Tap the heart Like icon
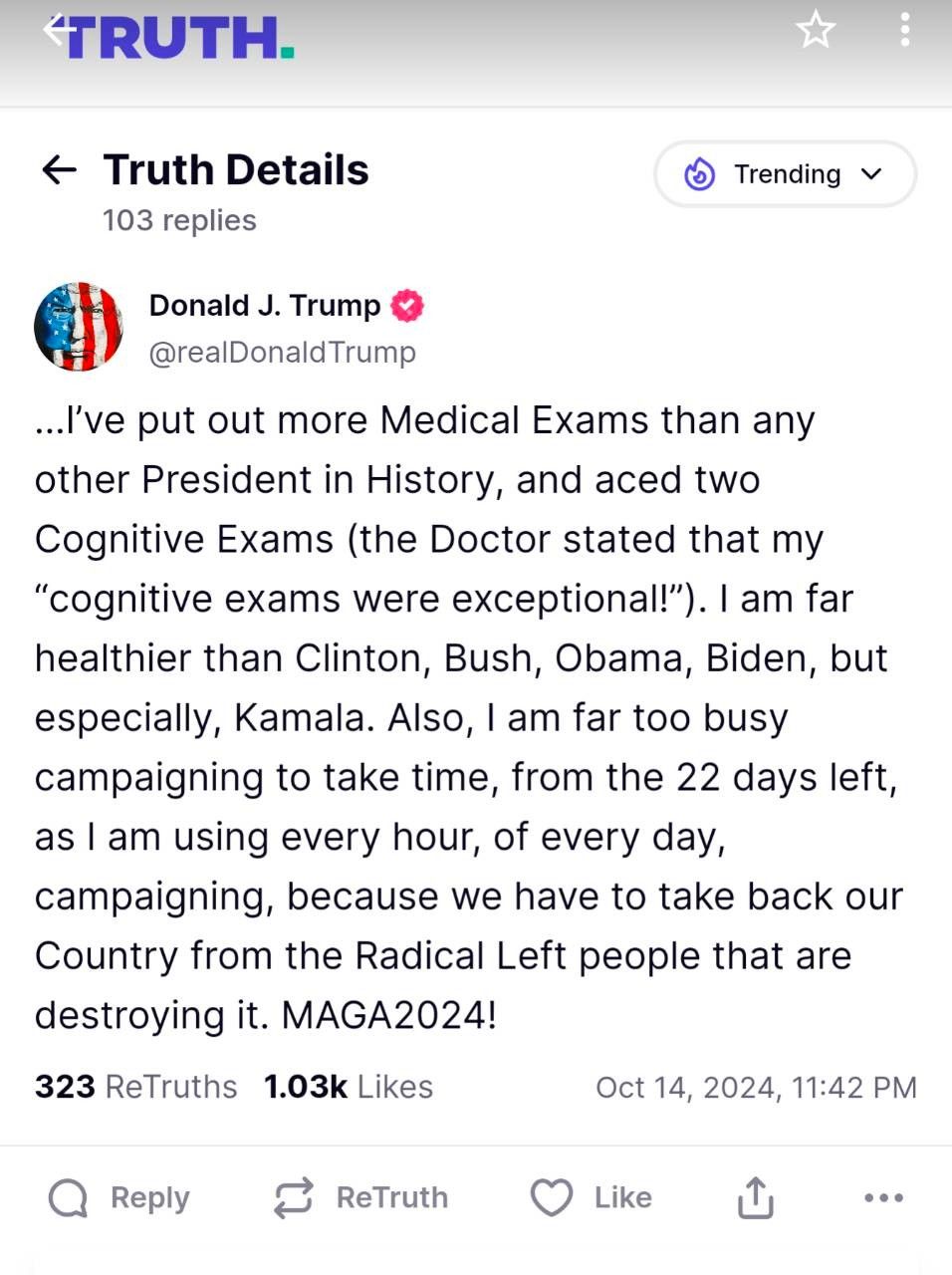Image resolution: width=952 pixels, height=1275 pixels. coord(552,1198)
